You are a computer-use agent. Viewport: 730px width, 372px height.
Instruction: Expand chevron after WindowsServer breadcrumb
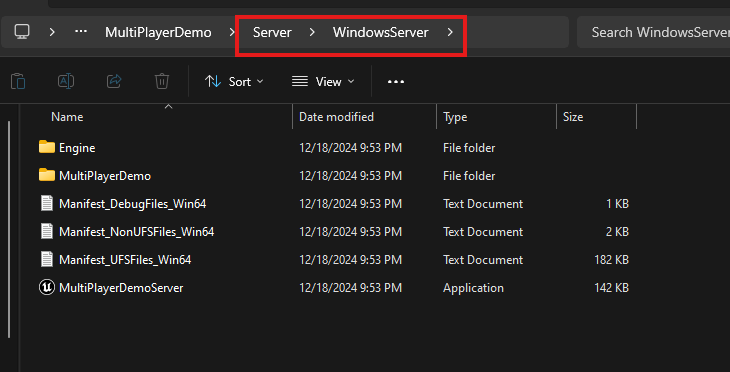click(x=450, y=32)
